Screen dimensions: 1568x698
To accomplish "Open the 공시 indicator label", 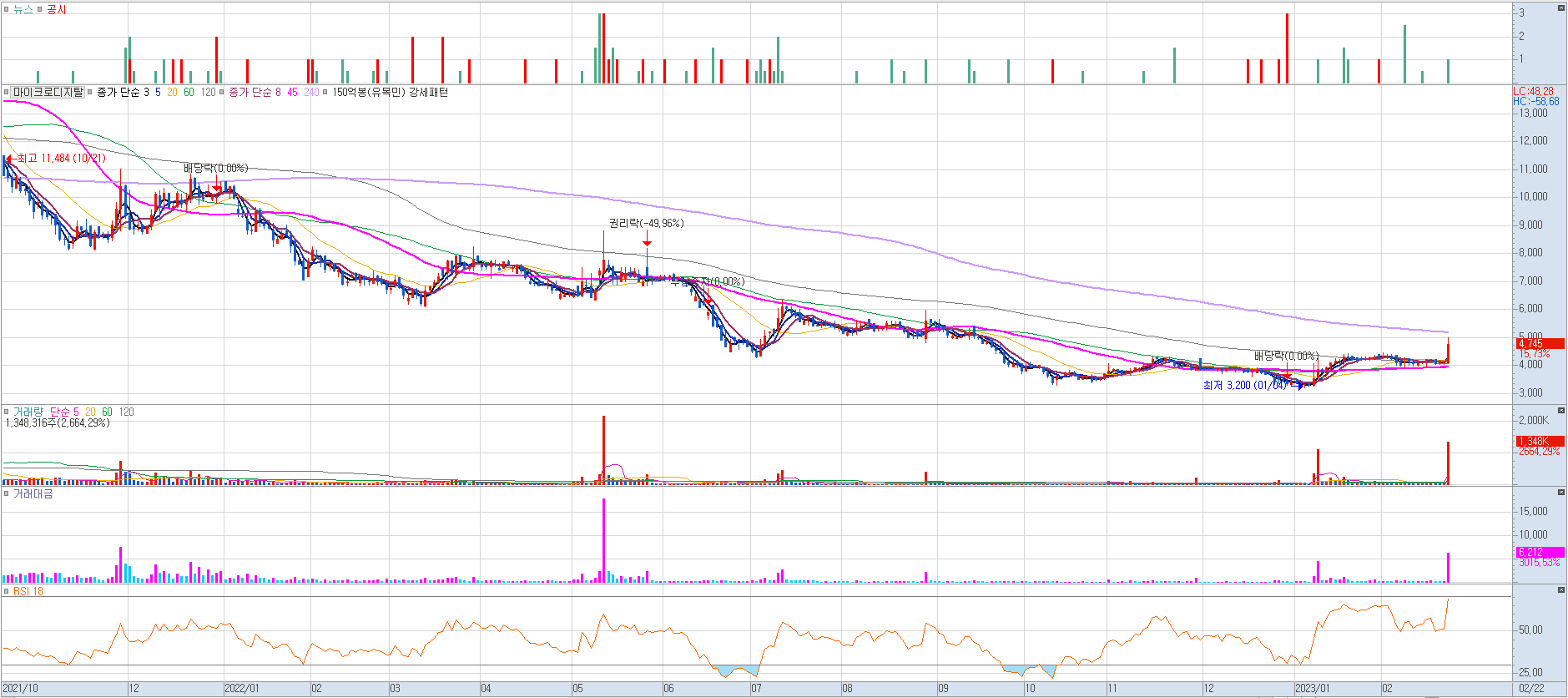I will coord(56,9).
